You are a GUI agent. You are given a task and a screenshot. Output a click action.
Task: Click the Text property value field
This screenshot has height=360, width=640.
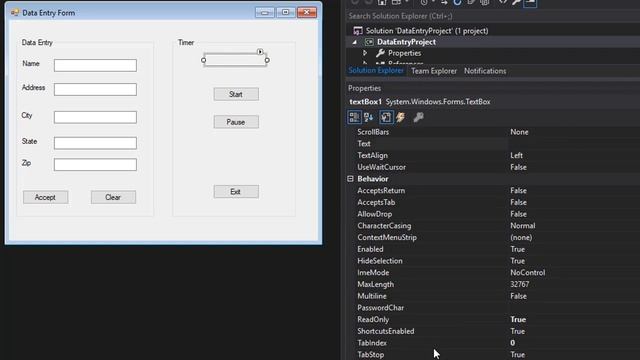pyautogui.click(x=574, y=144)
